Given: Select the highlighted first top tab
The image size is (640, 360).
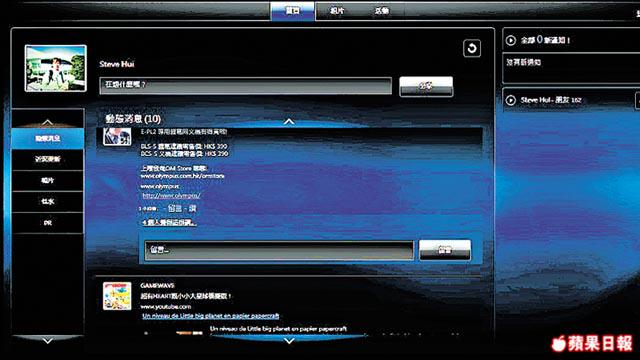Looking at the screenshot, I should pyautogui.click(x=293, y=11).
